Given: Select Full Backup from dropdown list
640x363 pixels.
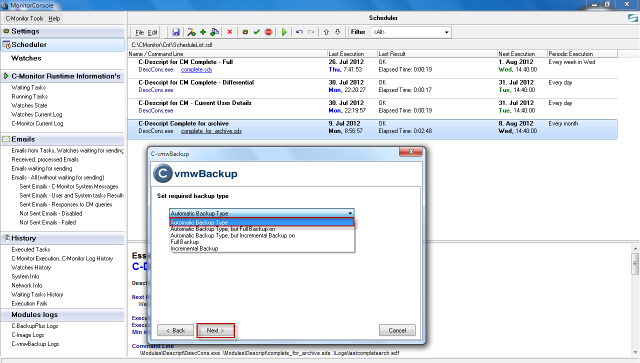Looking at the screenshot, I should 185,242.
